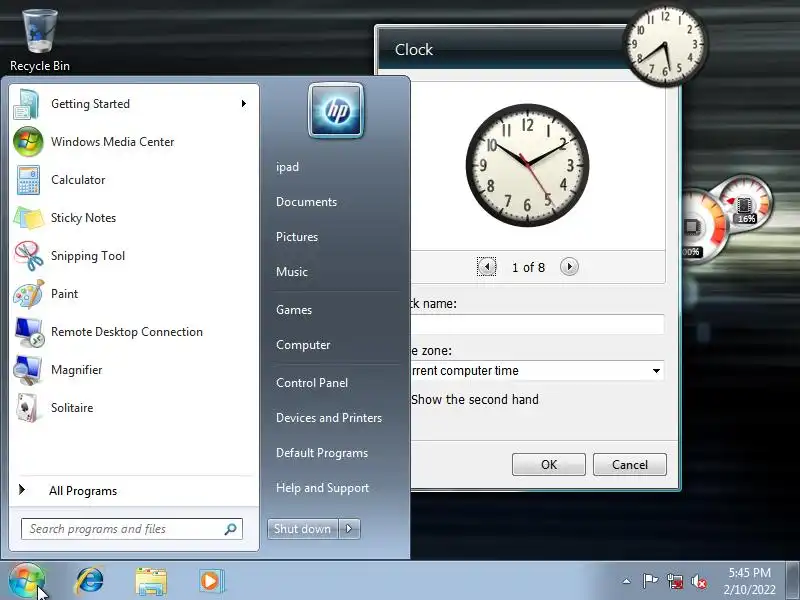
Task: Open Internet Explorer from taskbar
Action: pos(90,581)
